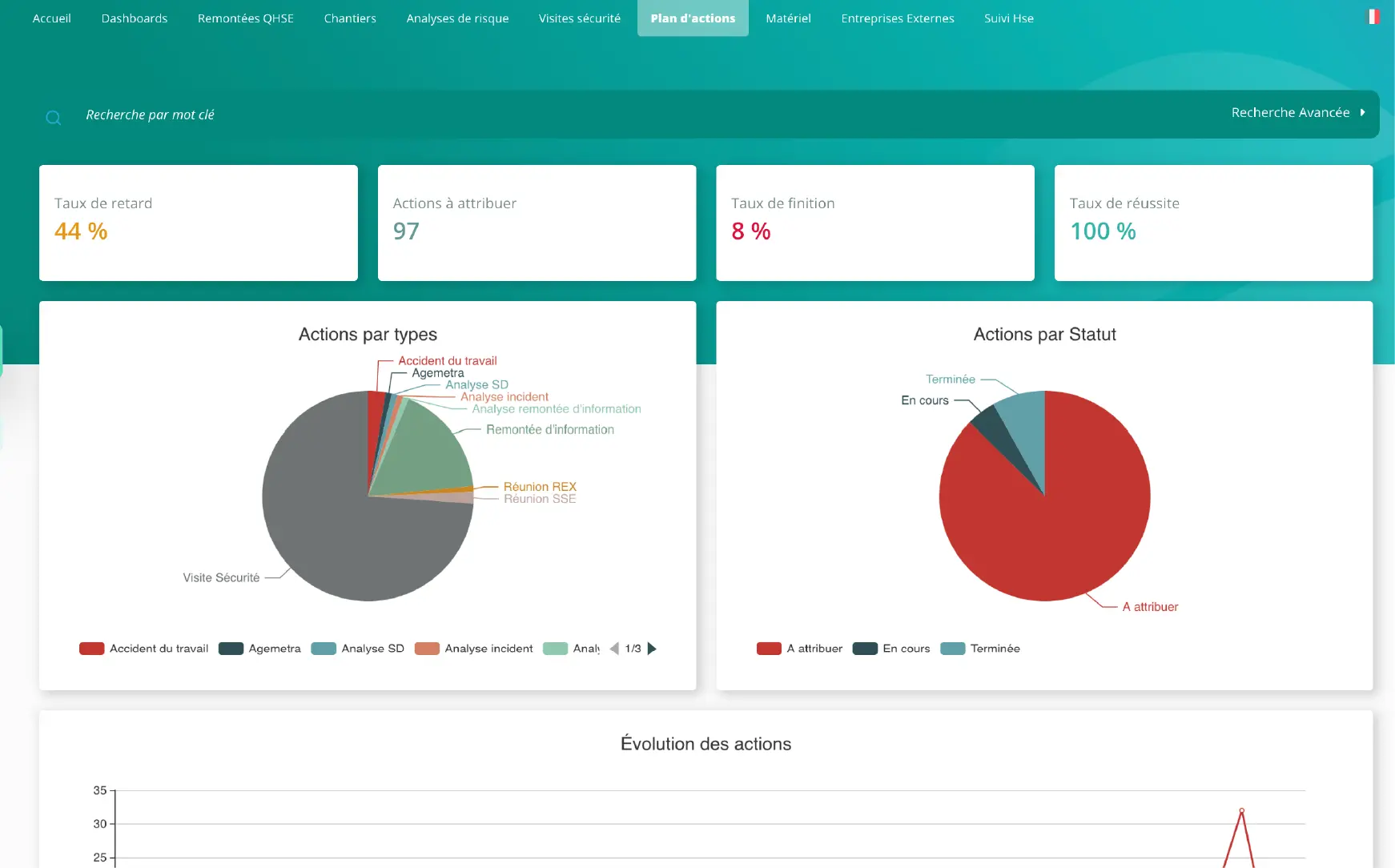Navigate to Suivi Hse
Screen dimensions: 1395x868
click(x=1008, y=18)
